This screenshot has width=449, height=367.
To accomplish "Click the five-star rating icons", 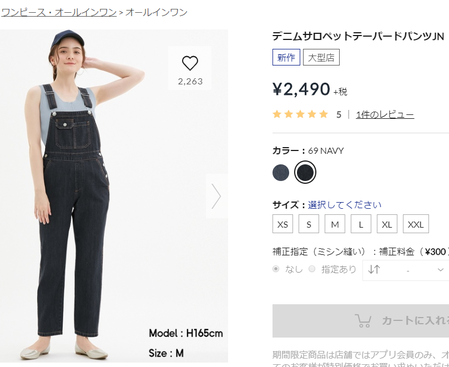I will (300, 114).
